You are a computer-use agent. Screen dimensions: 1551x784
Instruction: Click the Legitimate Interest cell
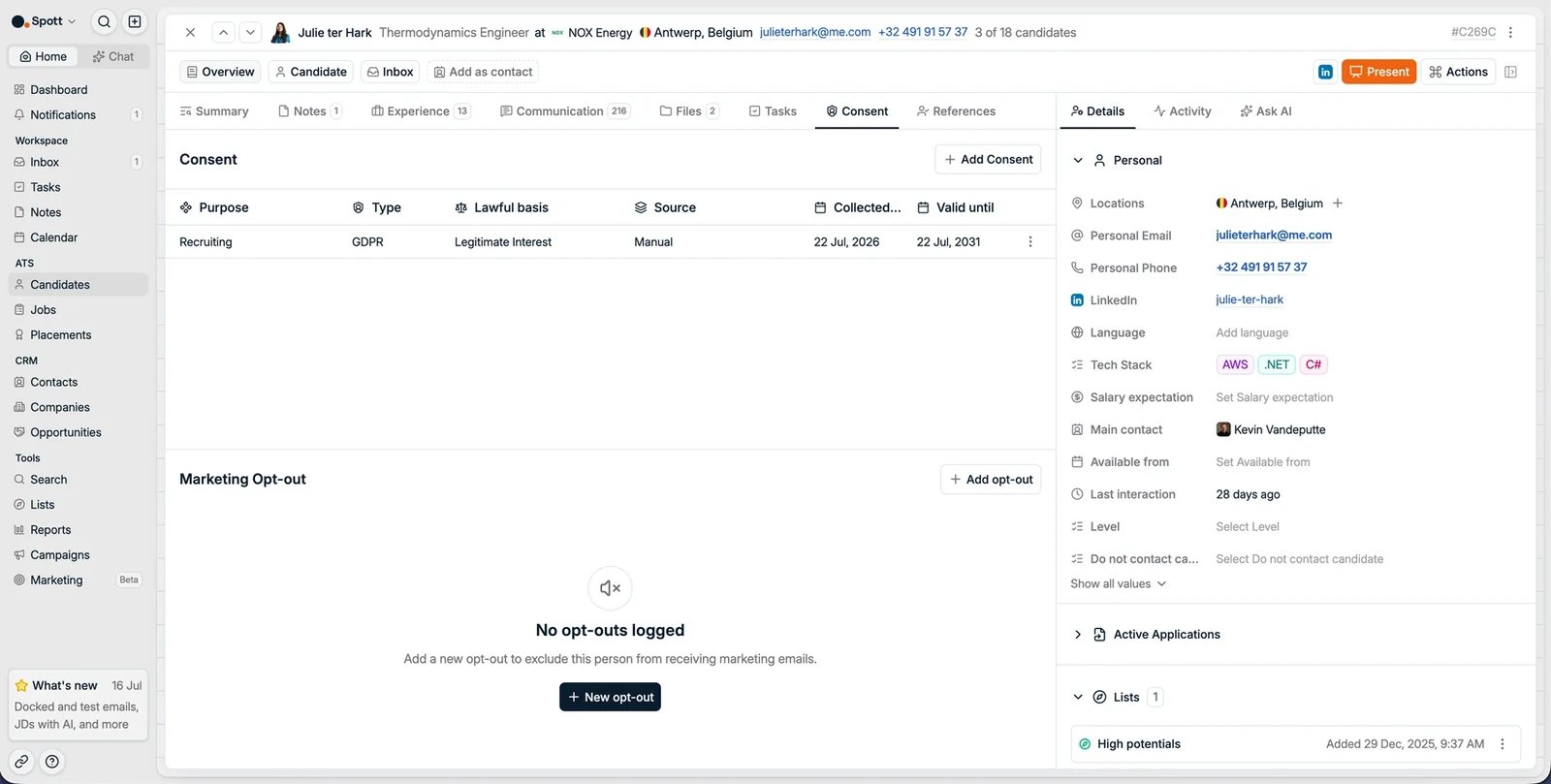tap(502, 242)
